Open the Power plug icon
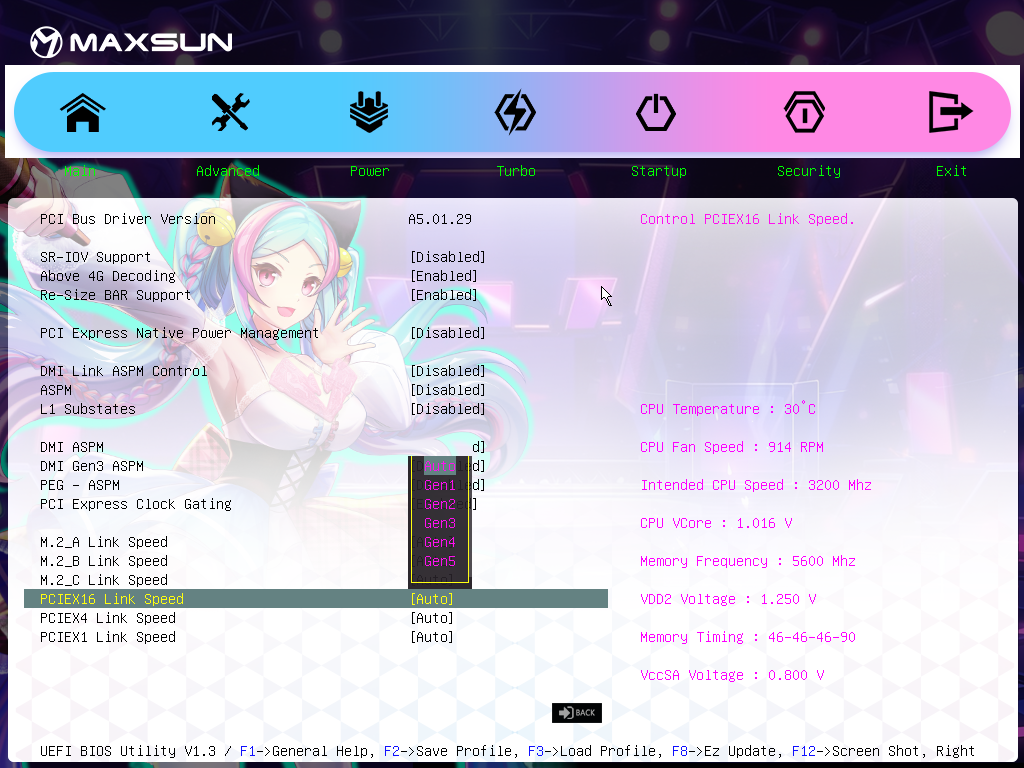 [369, 112]
